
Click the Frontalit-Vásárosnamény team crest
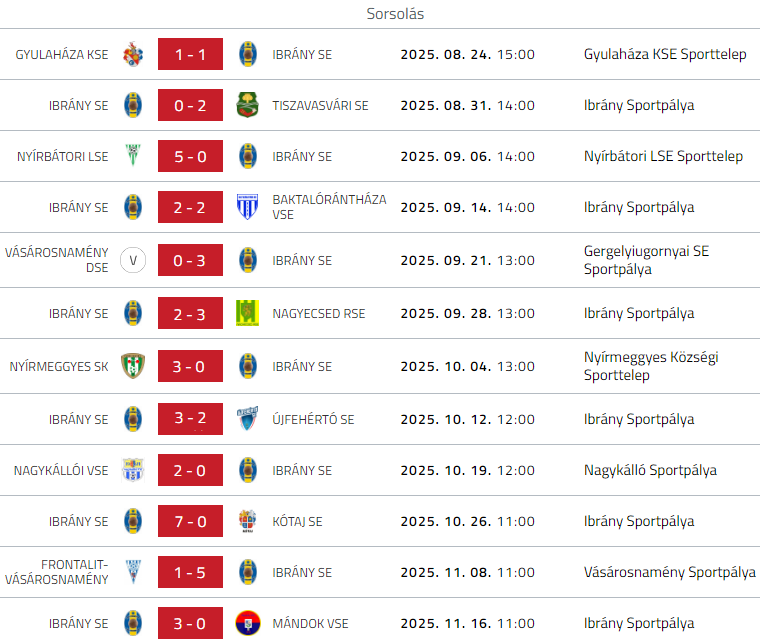pos(133,572)
